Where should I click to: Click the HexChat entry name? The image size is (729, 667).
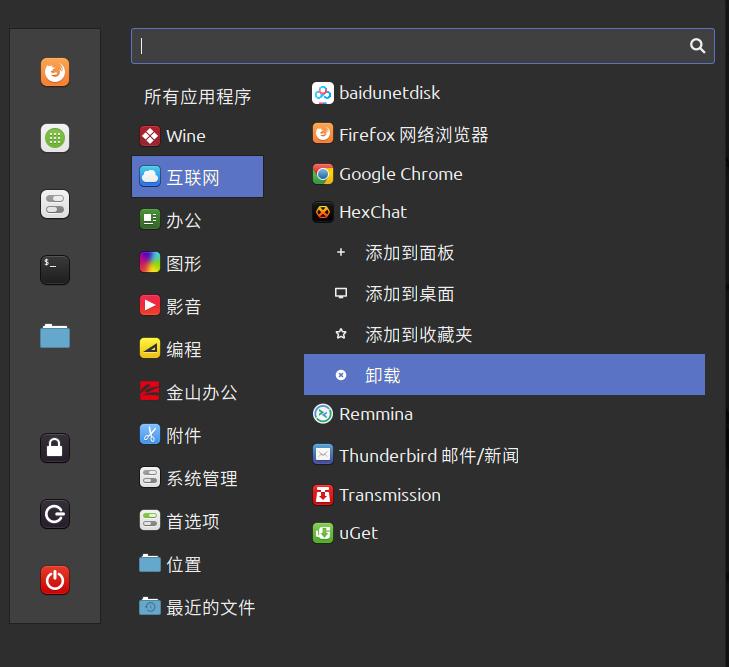tap(373, 212)
